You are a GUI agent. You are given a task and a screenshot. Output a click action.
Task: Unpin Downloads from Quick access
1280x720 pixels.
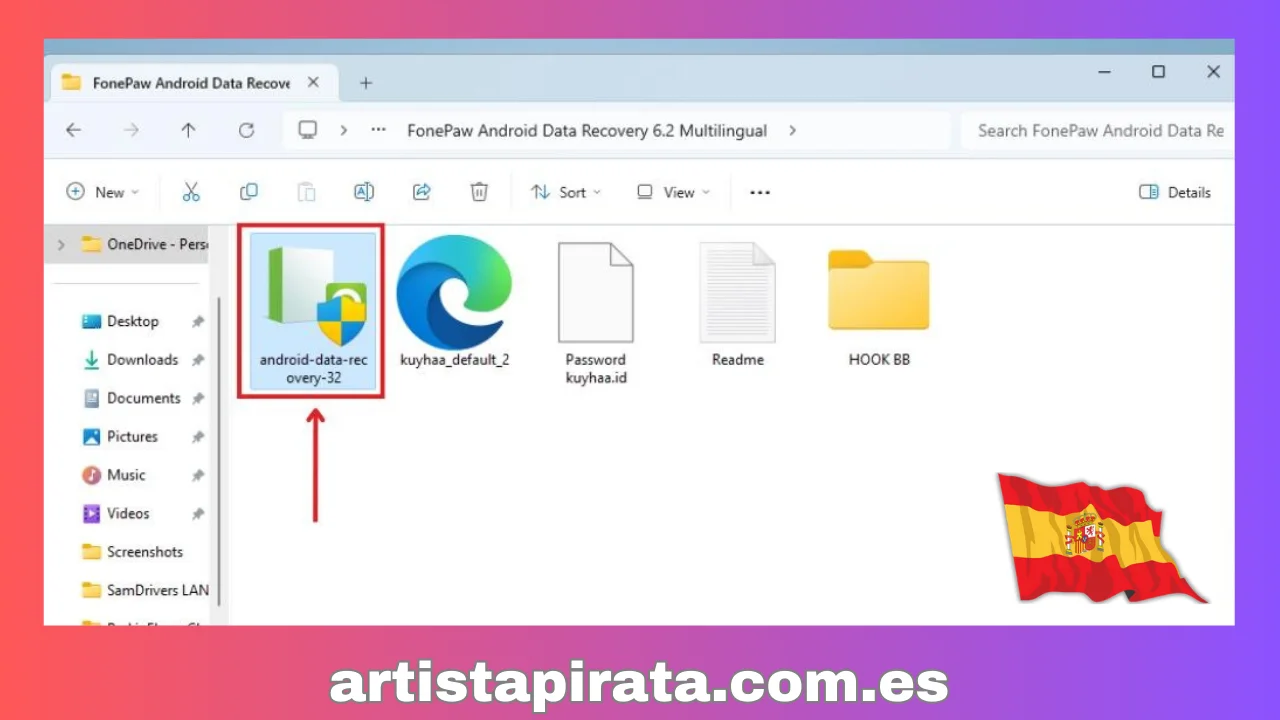click(198, 360)
